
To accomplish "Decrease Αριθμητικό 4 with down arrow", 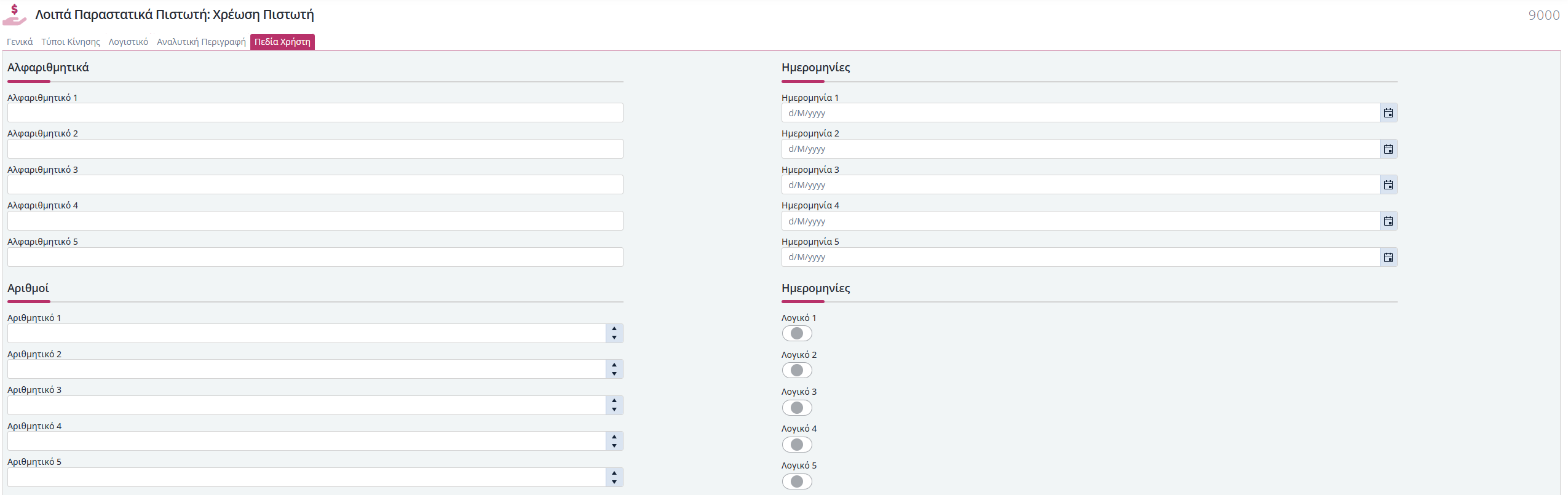I will pyautogui.click(x=614, y=445).
